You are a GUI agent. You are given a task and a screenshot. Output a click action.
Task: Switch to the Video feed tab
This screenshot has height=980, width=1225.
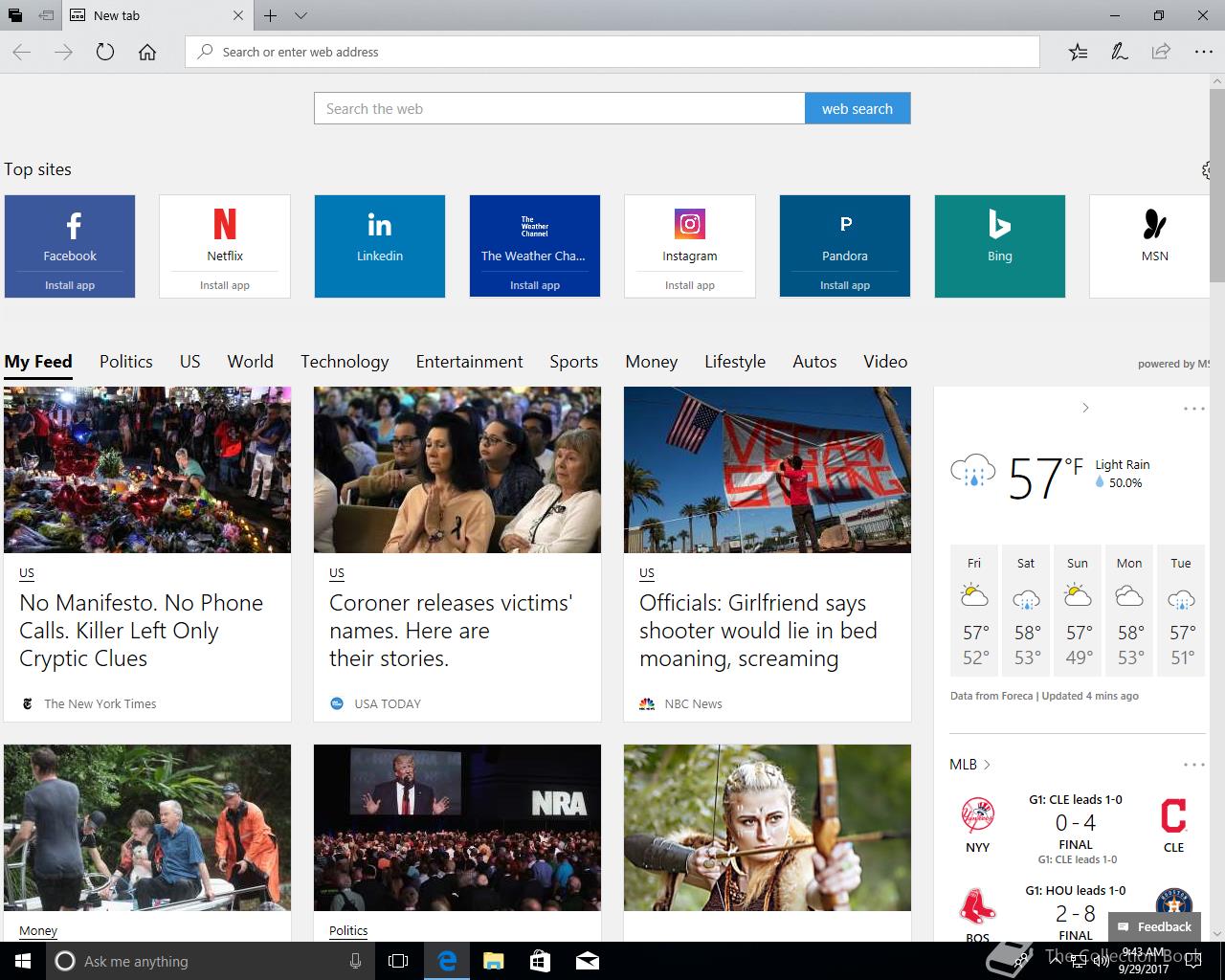(885, 362)
